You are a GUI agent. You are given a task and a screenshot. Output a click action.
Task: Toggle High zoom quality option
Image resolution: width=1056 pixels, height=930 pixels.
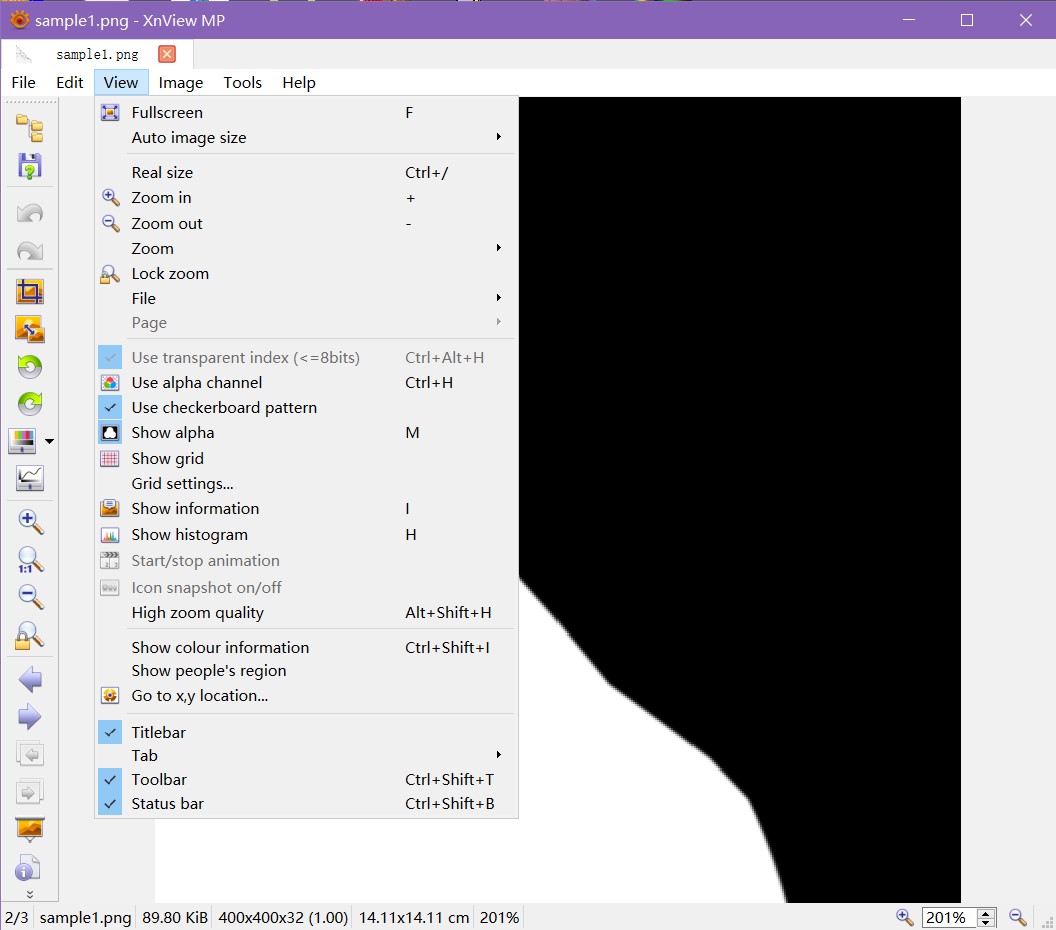(x=306, y=613)
